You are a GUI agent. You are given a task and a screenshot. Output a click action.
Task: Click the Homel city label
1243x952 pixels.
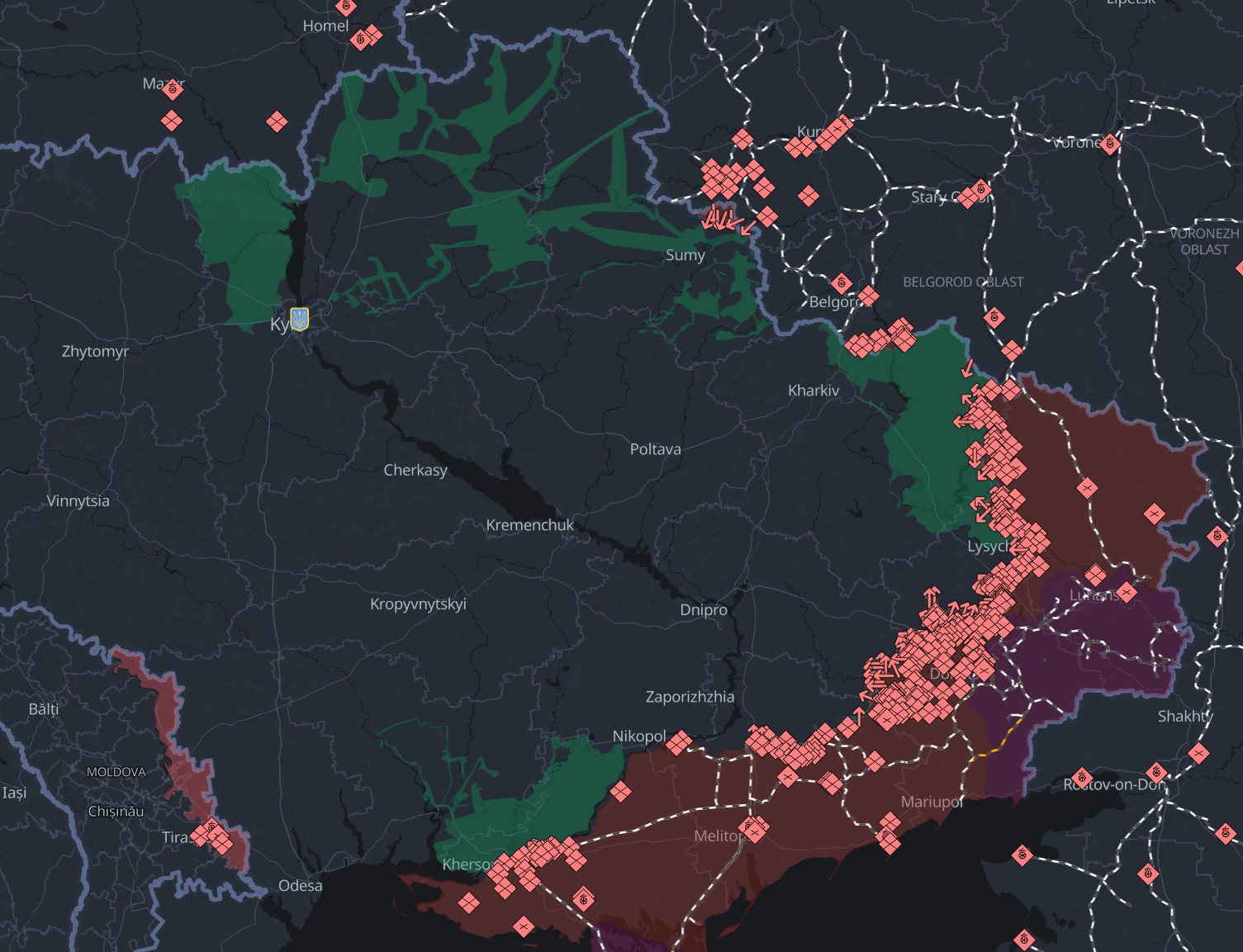[325, 26]
